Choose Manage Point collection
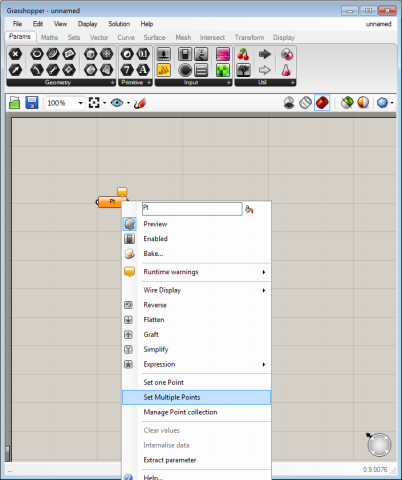Screen dimensions: 402x480 pyautogui.click(x=197, y=412)
